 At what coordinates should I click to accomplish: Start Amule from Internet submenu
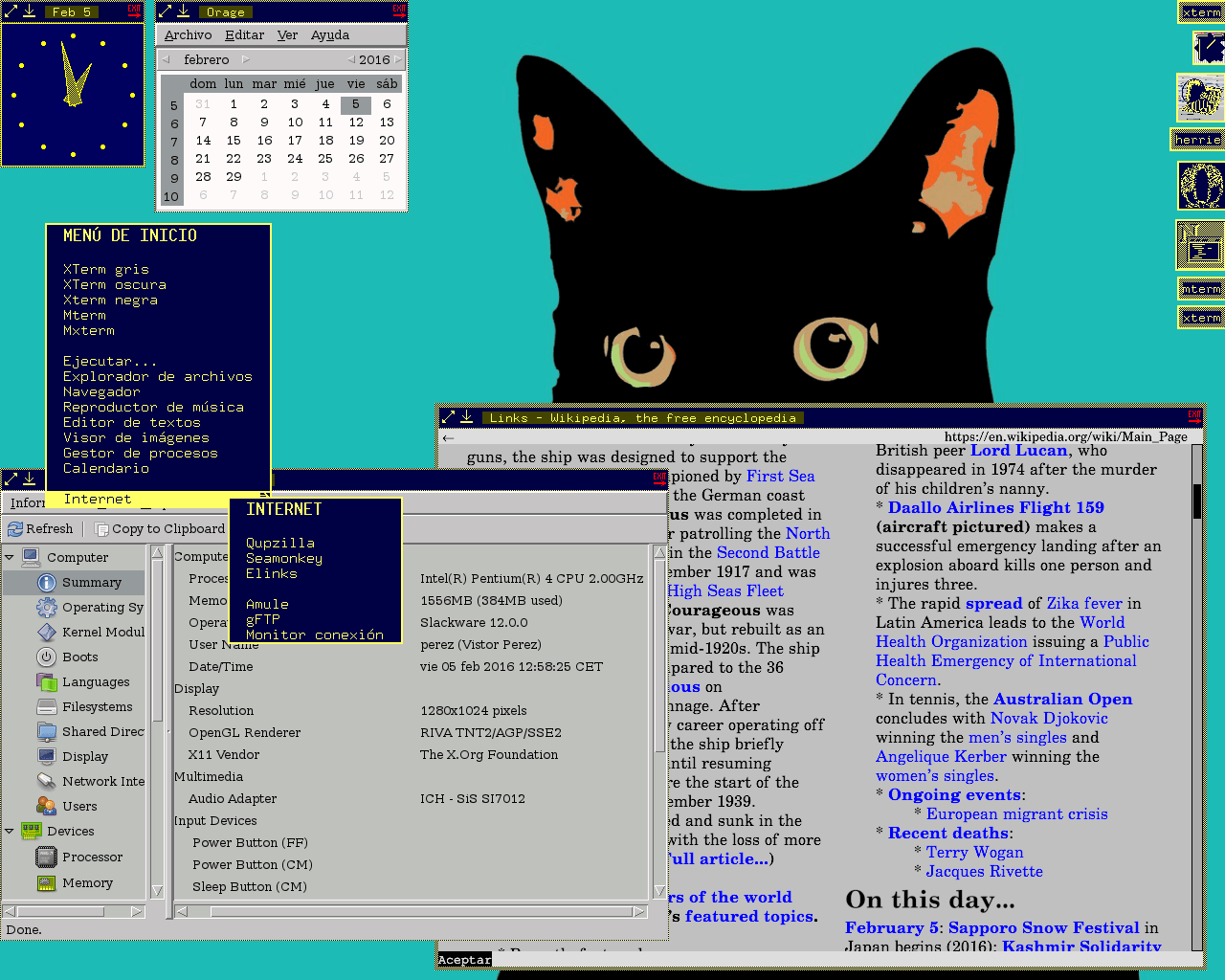(x=267, y=604)
